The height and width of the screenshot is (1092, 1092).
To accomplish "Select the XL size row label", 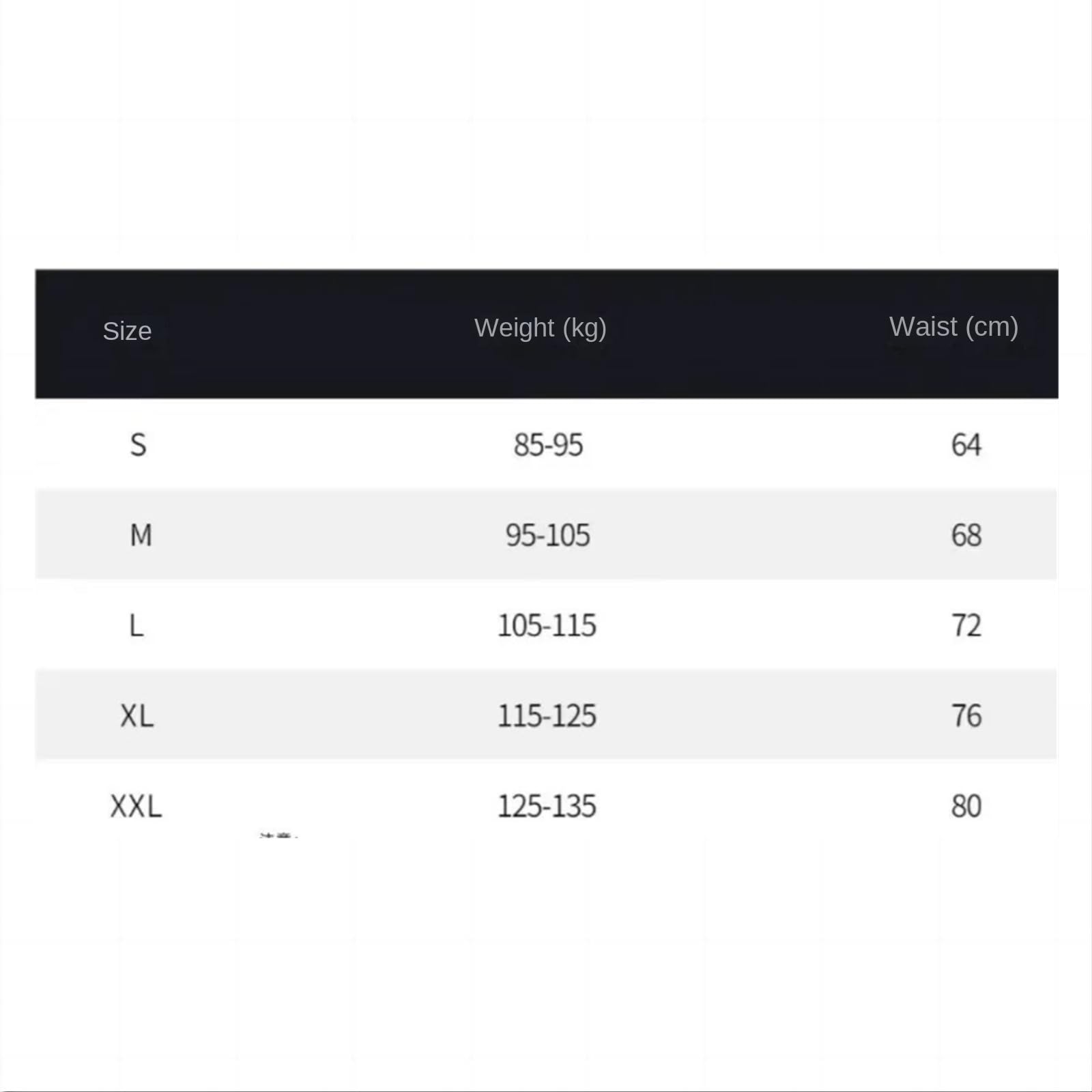I will pos(136,716).
